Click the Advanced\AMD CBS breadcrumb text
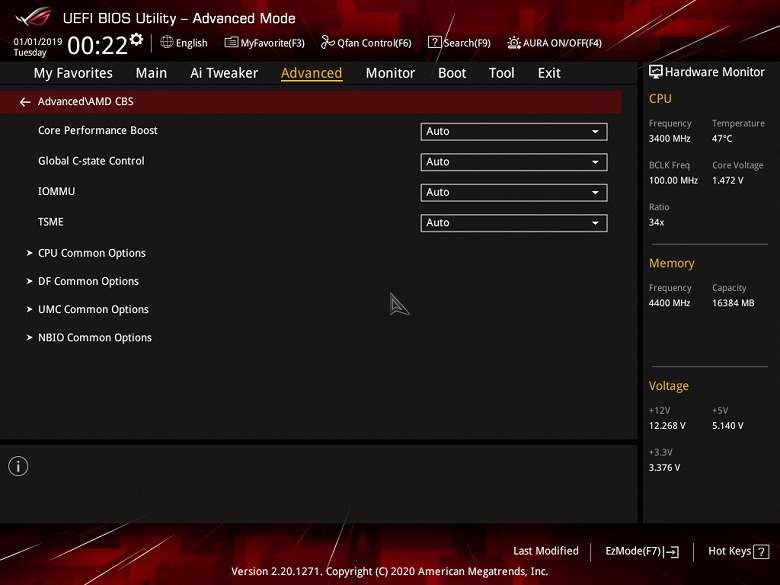Screen dimensions: 780x585 pyautogui.click(x=86, y=101)
